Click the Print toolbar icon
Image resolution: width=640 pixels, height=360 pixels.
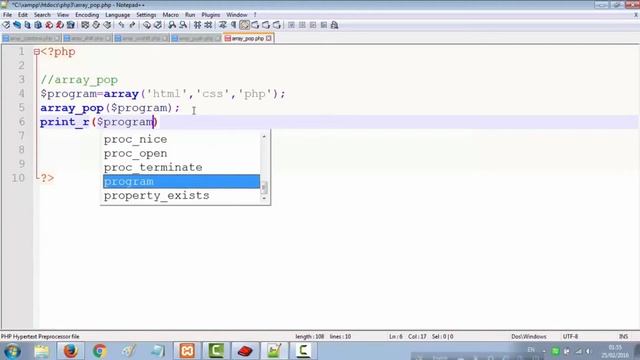[x=70, y=25]
